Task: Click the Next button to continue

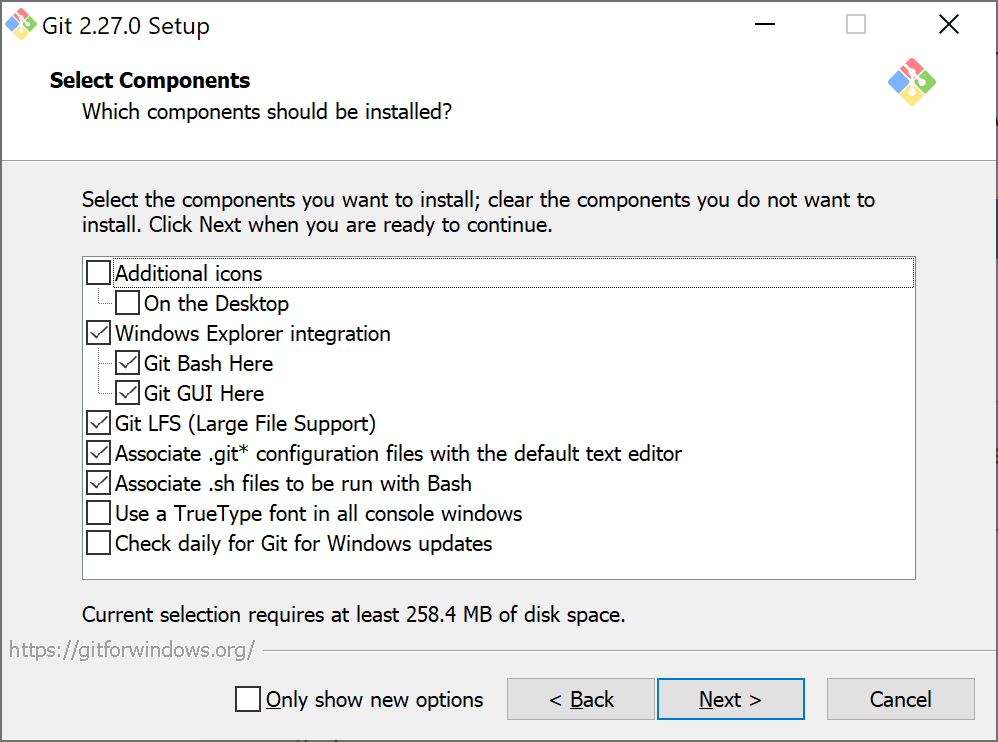Action: click(x=730, y=698)
